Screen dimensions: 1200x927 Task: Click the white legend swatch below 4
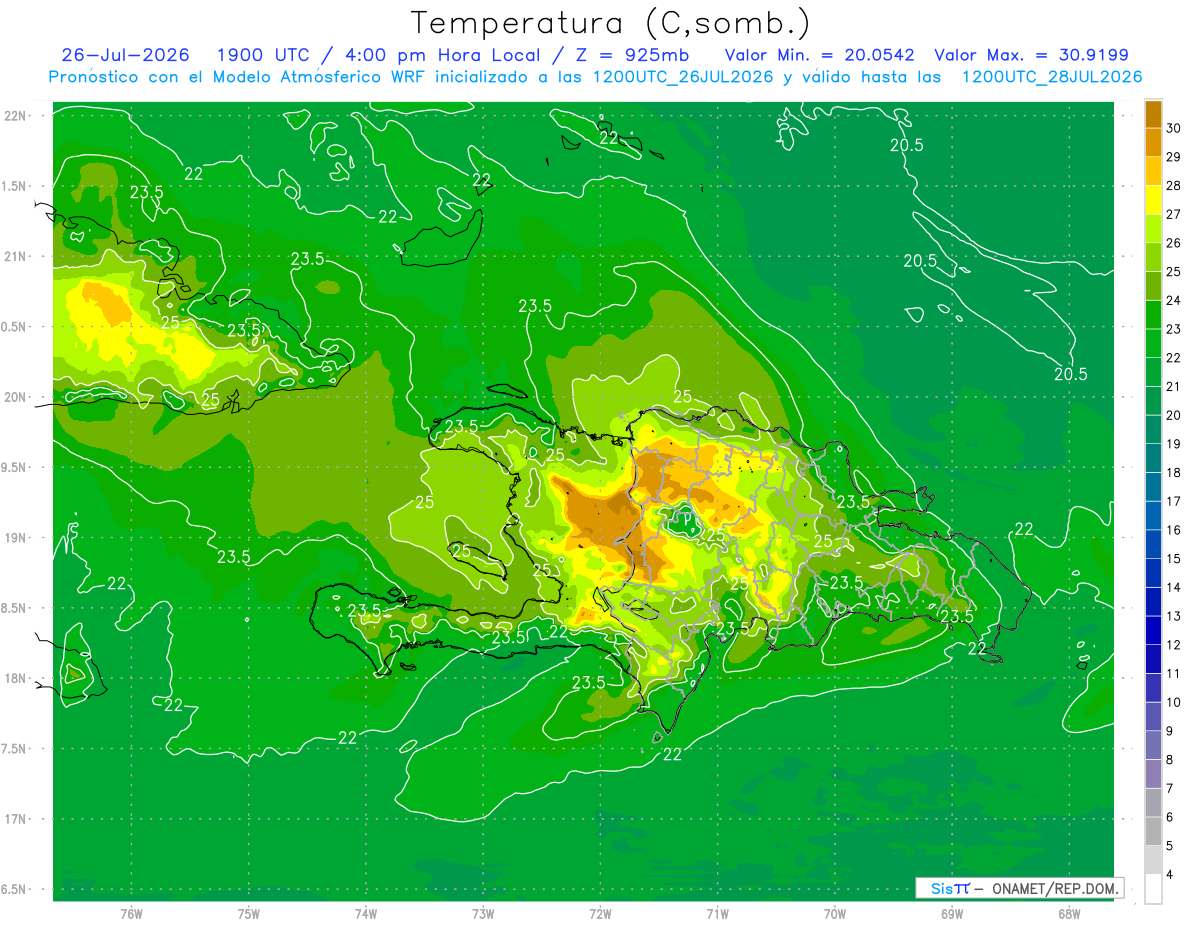[1153, 889]
